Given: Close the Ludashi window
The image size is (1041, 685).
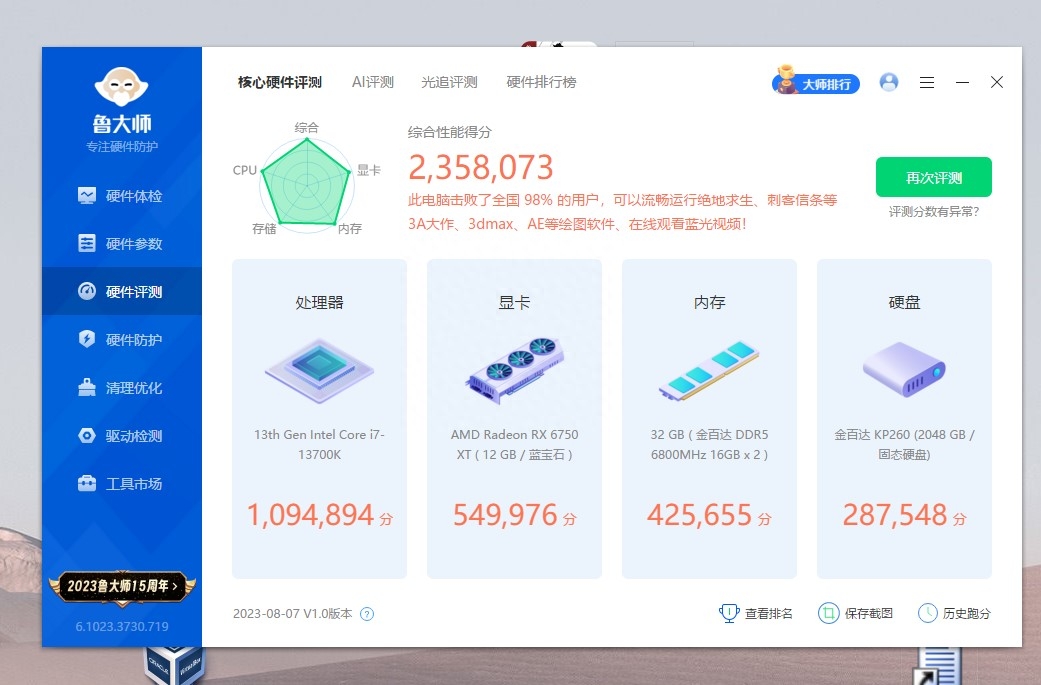Looking at the screenshot, I should point(997,82).
